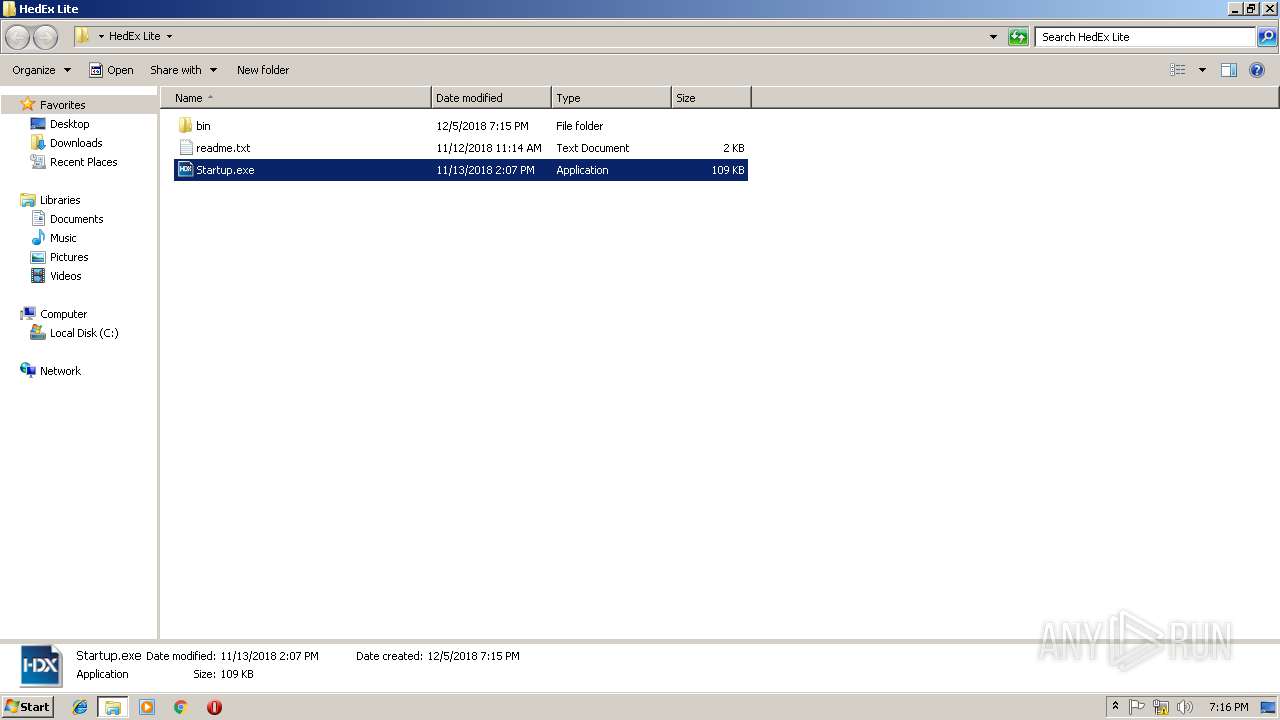Click the Search HedEx Lite field

[x=1146, y=37]
